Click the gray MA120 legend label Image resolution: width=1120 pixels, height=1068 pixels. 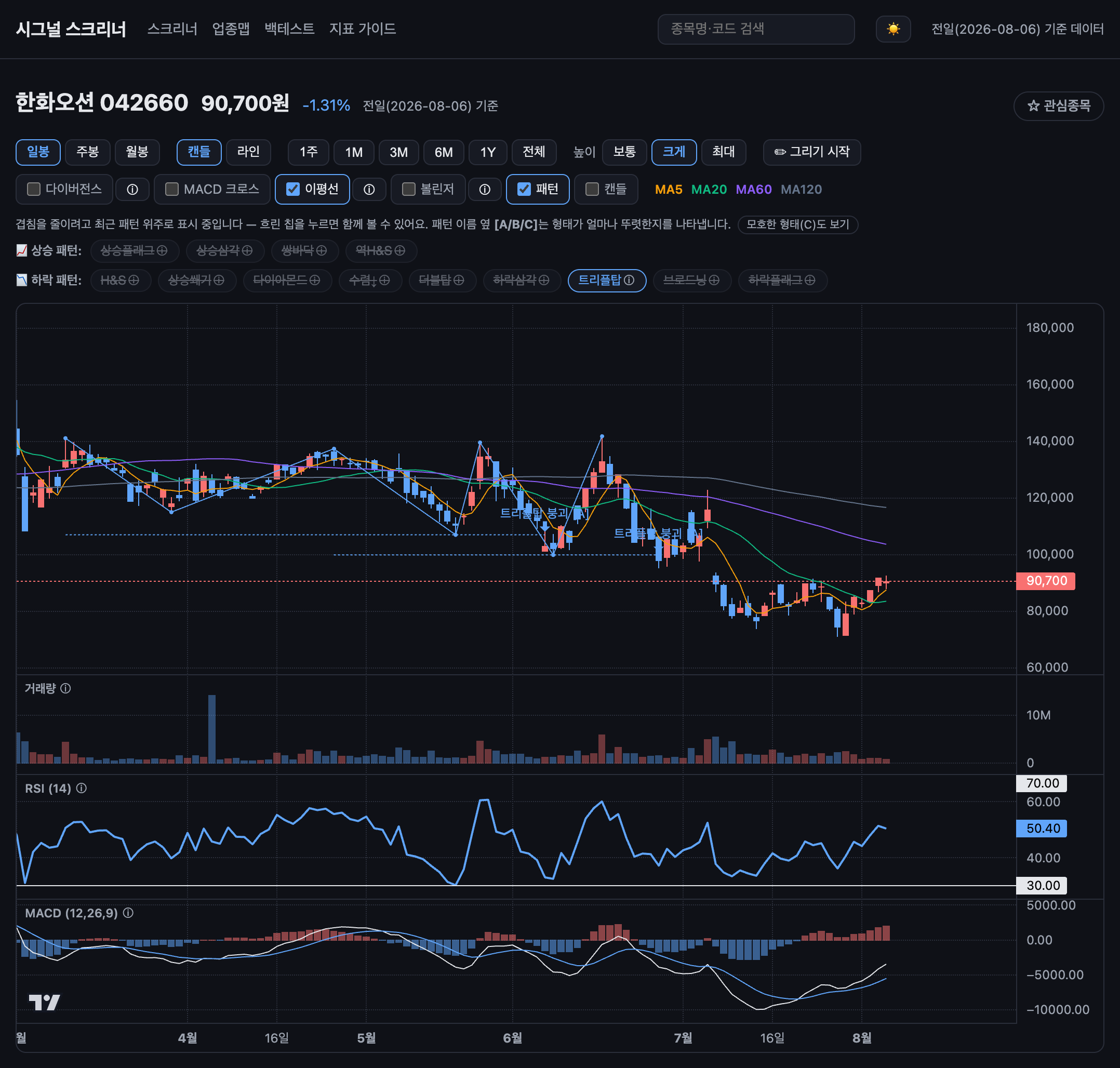pos(801,190)
